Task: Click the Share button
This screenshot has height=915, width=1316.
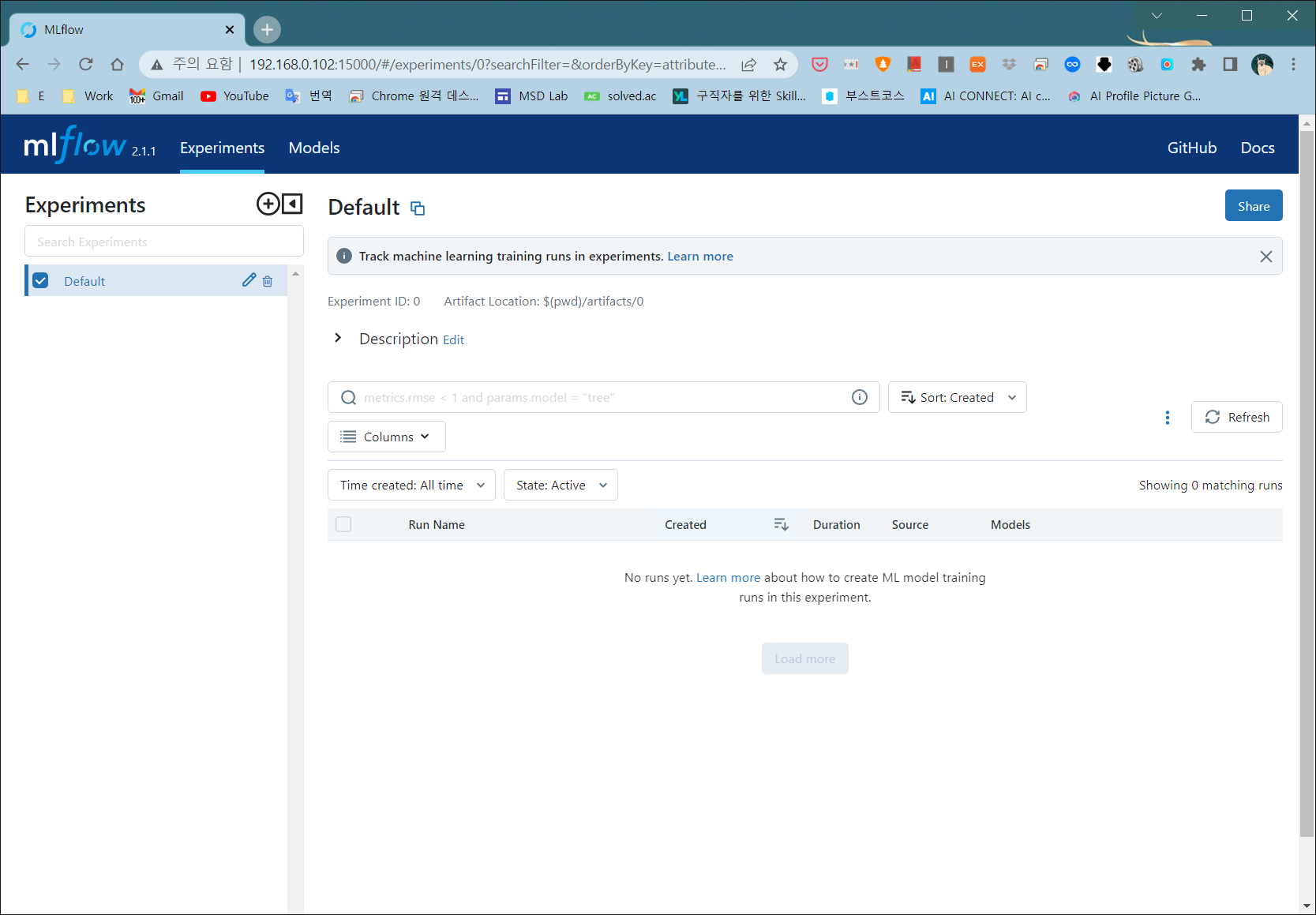Action: pos(1253,206)
